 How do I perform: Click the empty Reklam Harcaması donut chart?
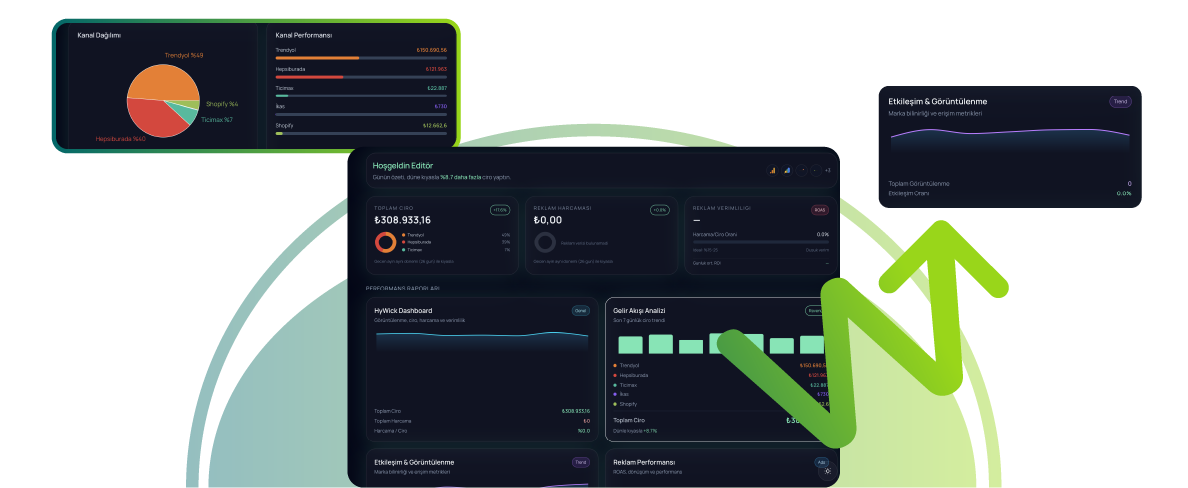[x=545, y=242]
